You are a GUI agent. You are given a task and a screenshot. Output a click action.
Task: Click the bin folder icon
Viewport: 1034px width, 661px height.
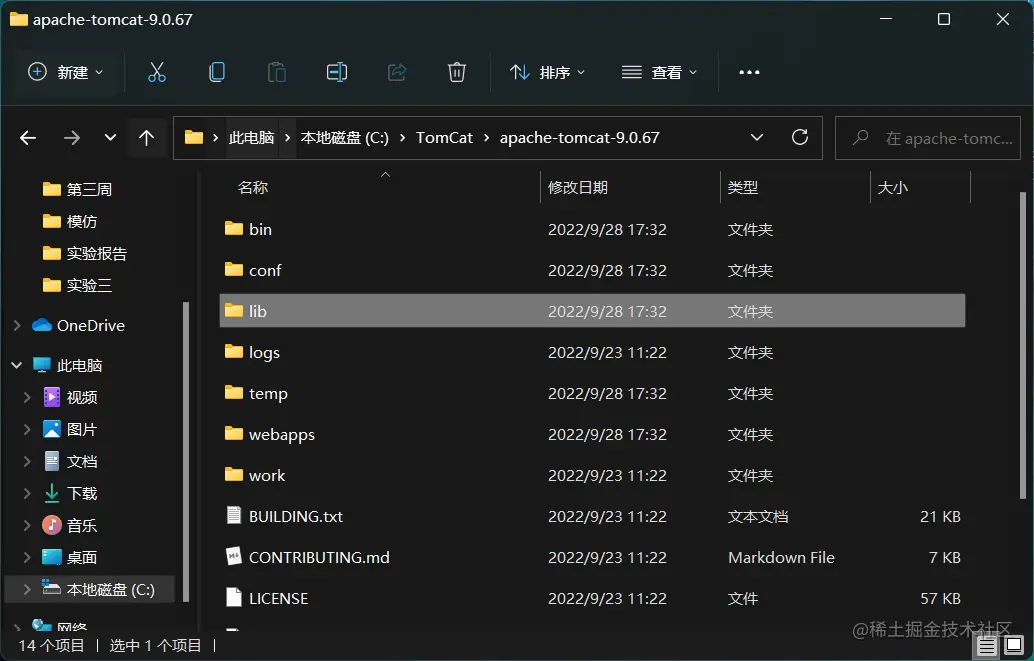pos(233,229)
